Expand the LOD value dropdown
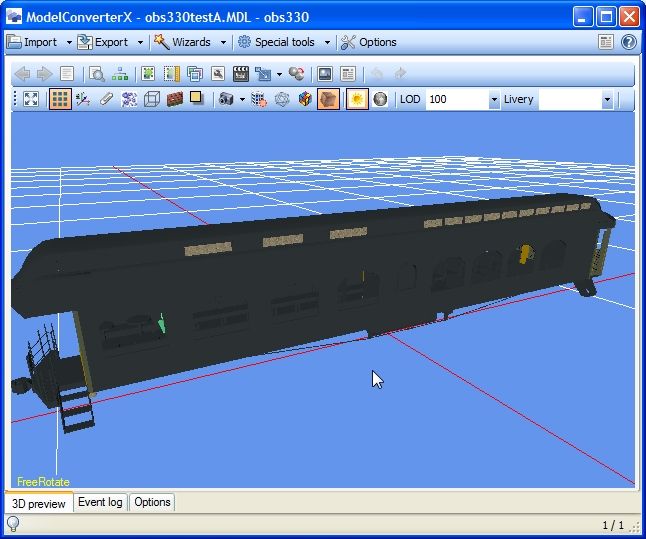 (494, 100)
